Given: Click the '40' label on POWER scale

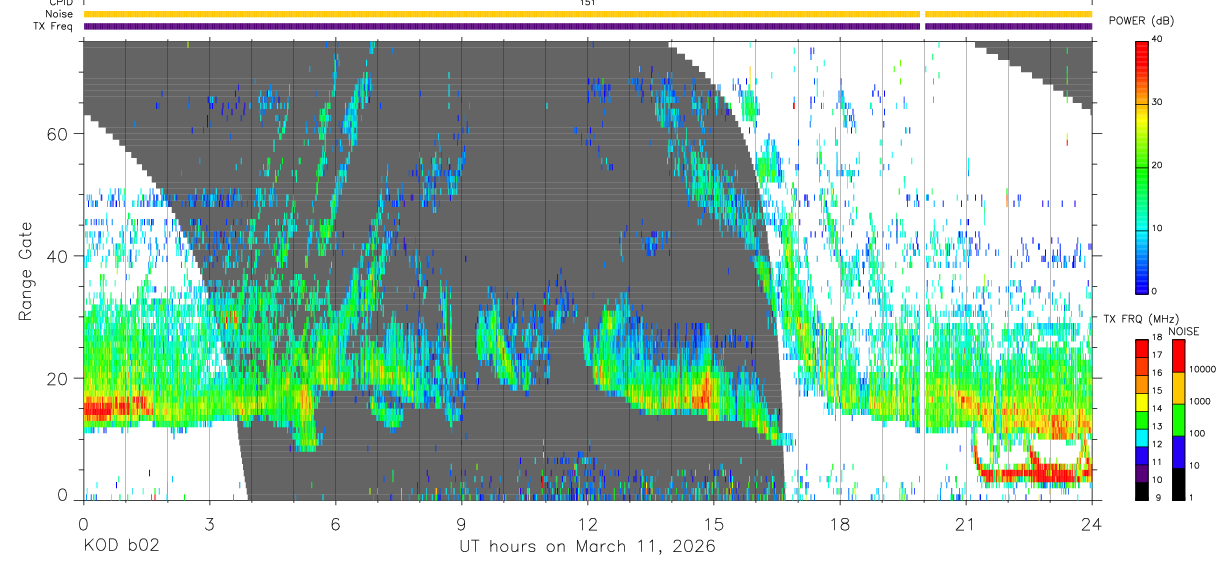Looking at the screenshot, I should [1157, 39].
